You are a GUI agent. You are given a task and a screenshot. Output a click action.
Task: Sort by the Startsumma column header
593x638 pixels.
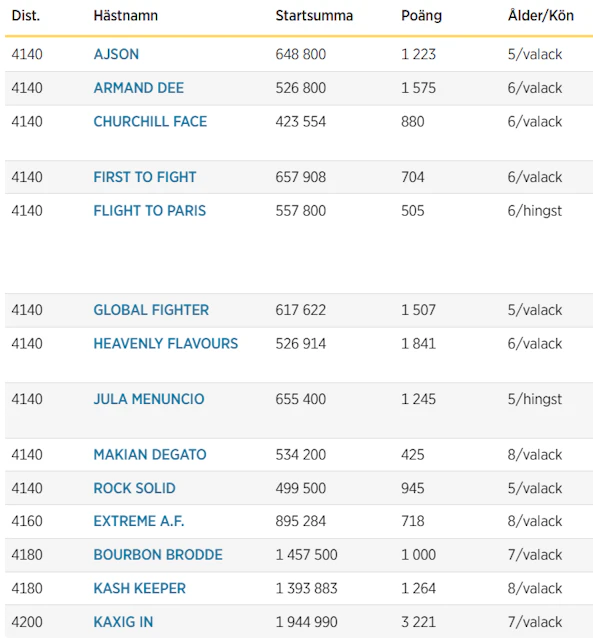[314, 15]
